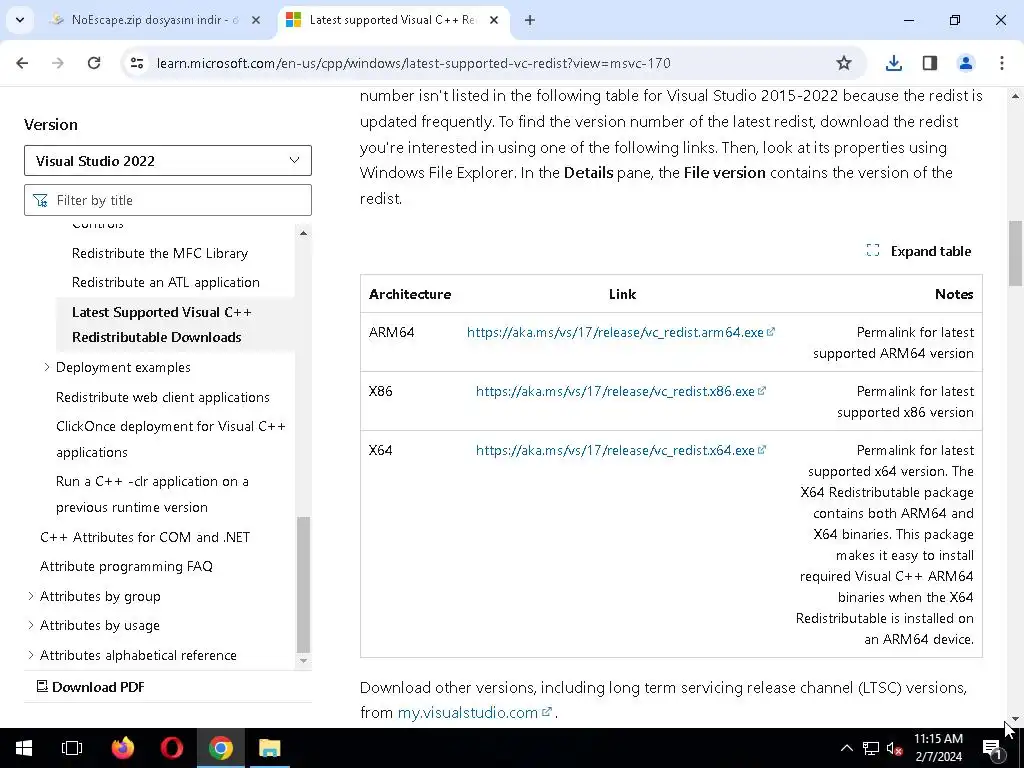Screen dimensions: 1024x768
Task: Open the notification center icon
Action: 993,748
